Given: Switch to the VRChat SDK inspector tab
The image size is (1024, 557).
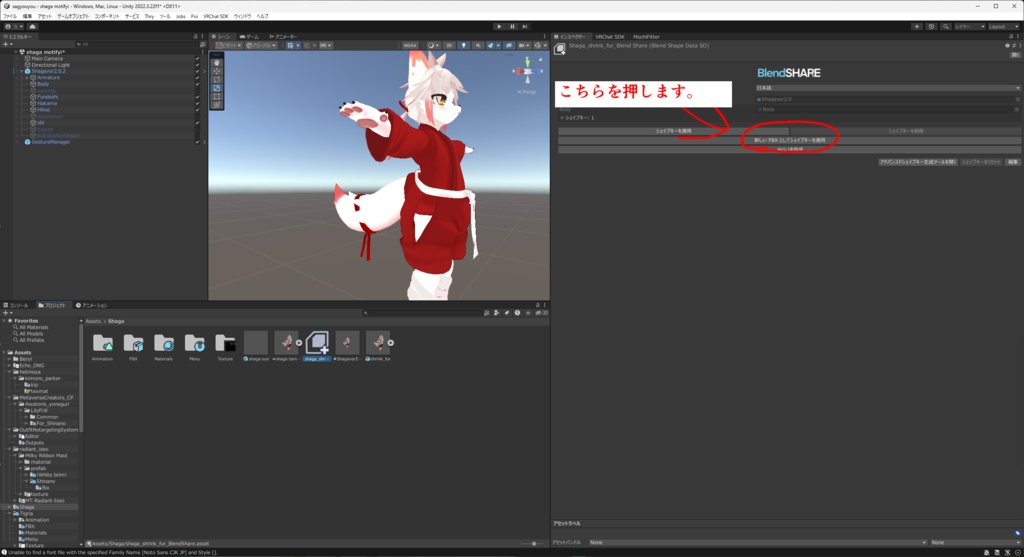Looking at the screenshot, I should 610,37.
